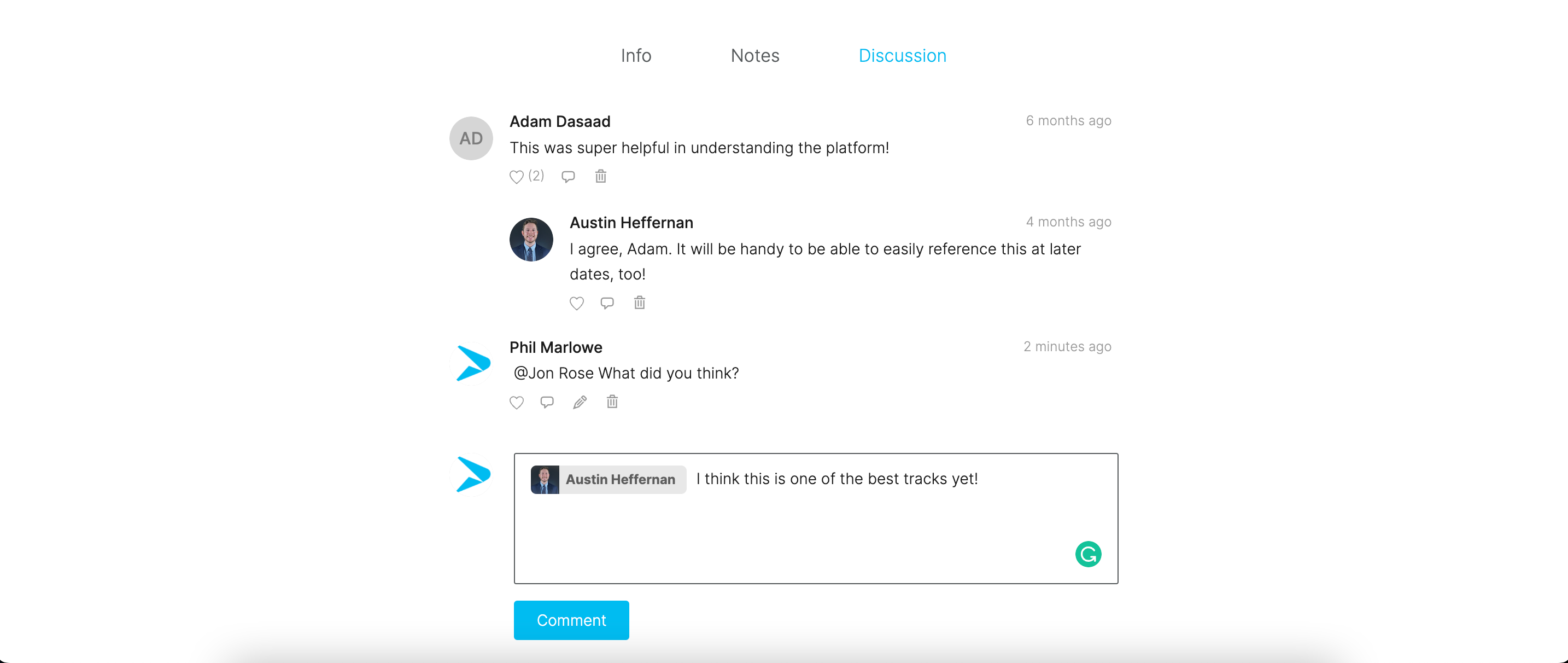Click the likes count (2)

(536, 176)
